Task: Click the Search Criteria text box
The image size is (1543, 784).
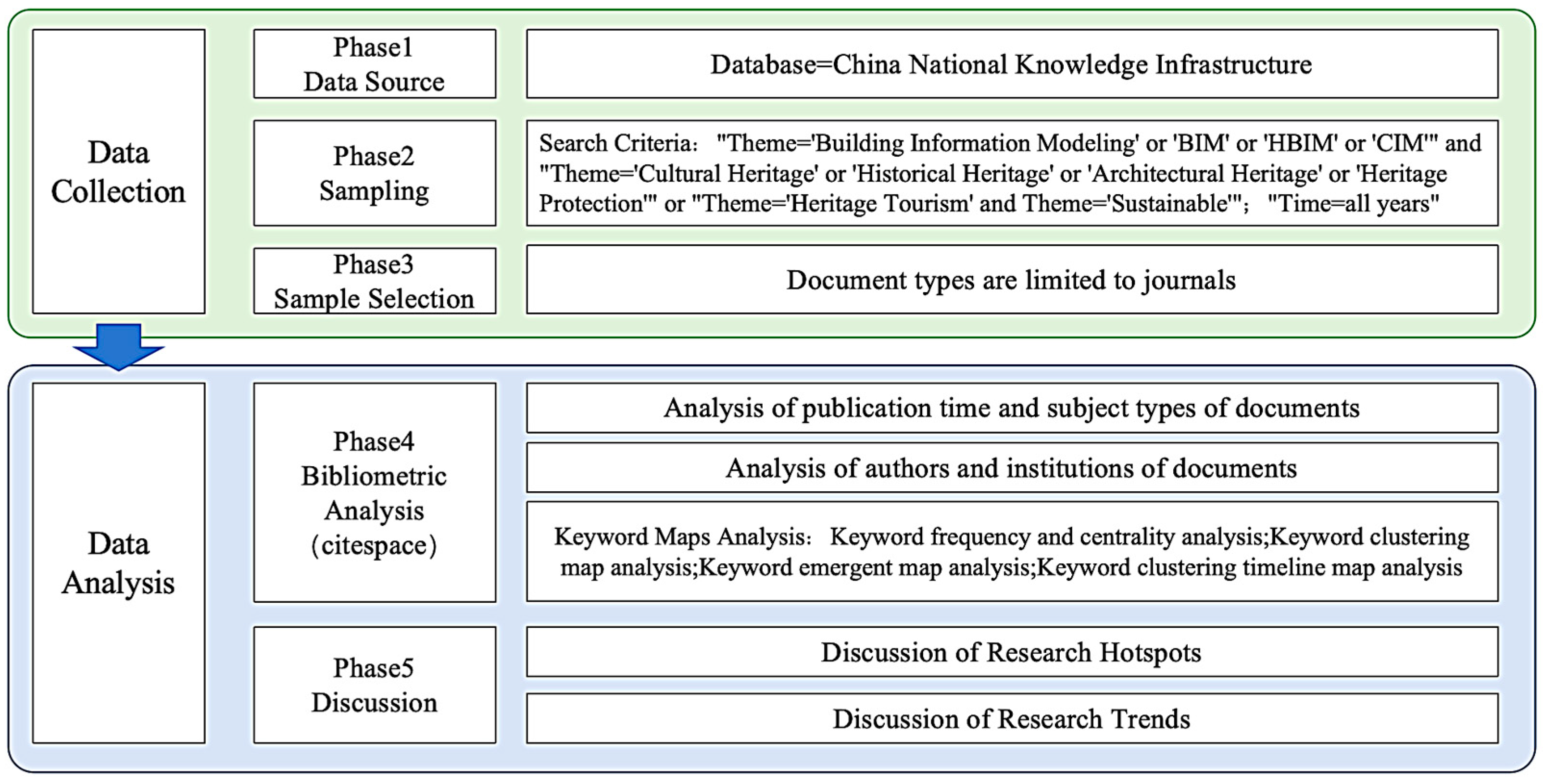Action: pos(1012,173)
